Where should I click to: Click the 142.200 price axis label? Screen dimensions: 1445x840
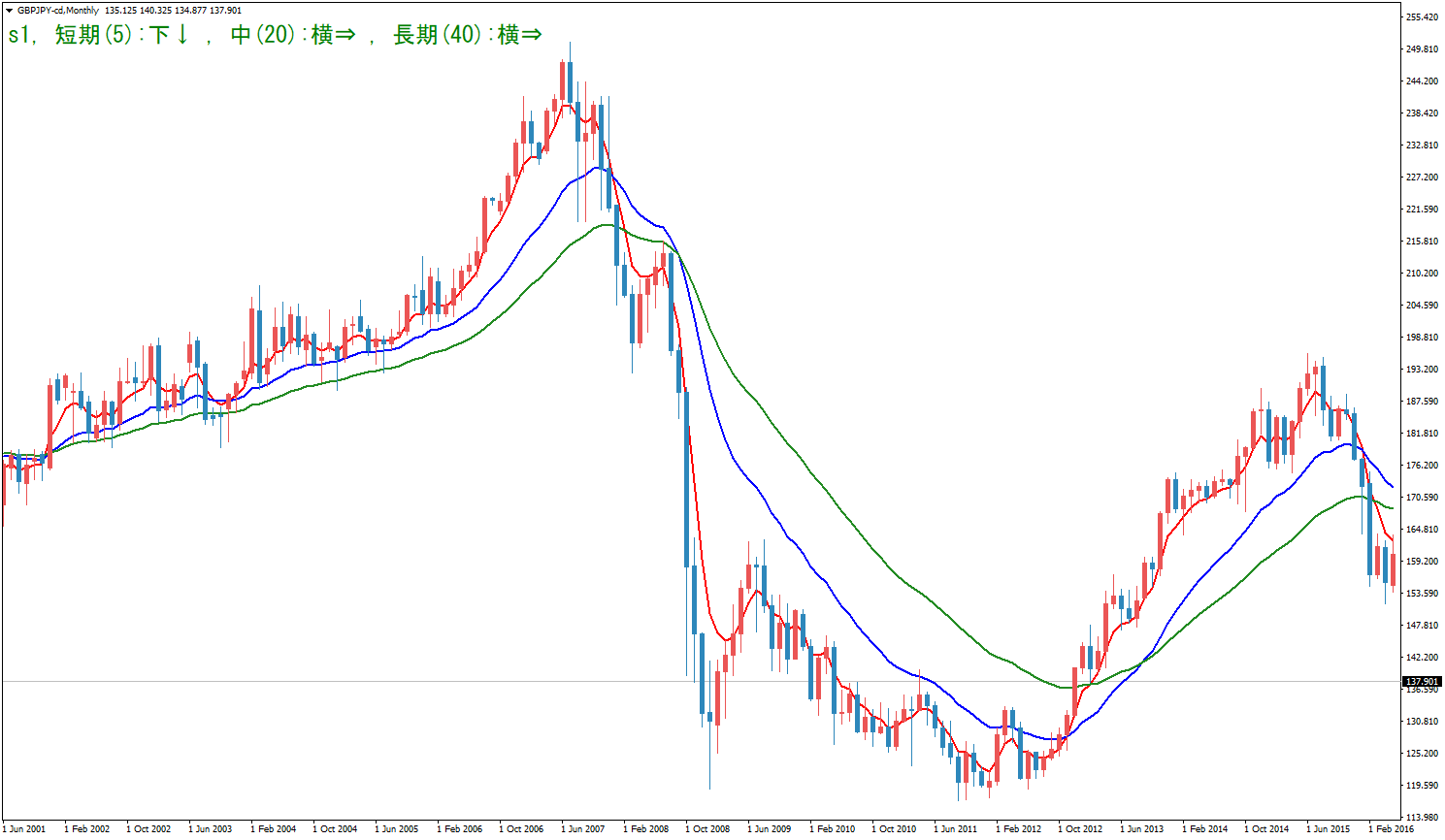pyautogui.click(x=1422, y=658)
